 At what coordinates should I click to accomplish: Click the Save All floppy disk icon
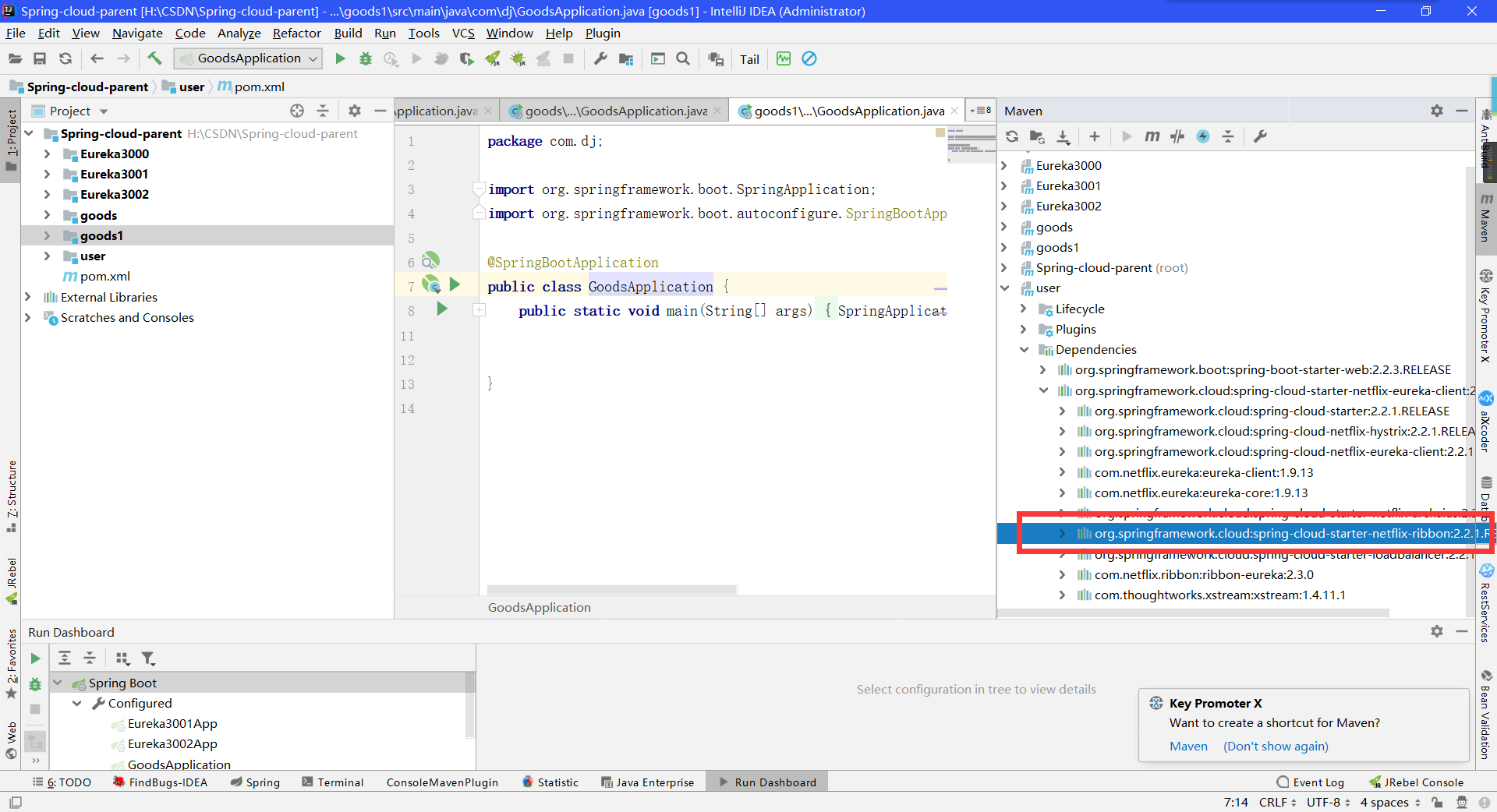[40, 58]
